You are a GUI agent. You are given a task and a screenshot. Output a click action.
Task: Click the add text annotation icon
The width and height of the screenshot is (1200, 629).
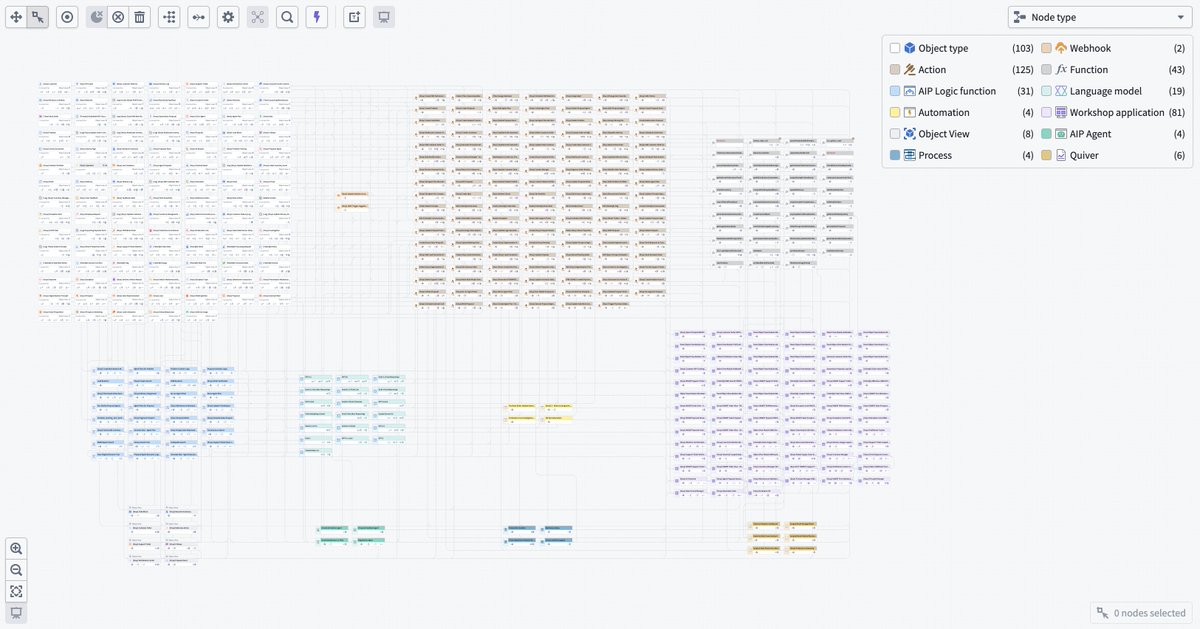coord(354,17)
